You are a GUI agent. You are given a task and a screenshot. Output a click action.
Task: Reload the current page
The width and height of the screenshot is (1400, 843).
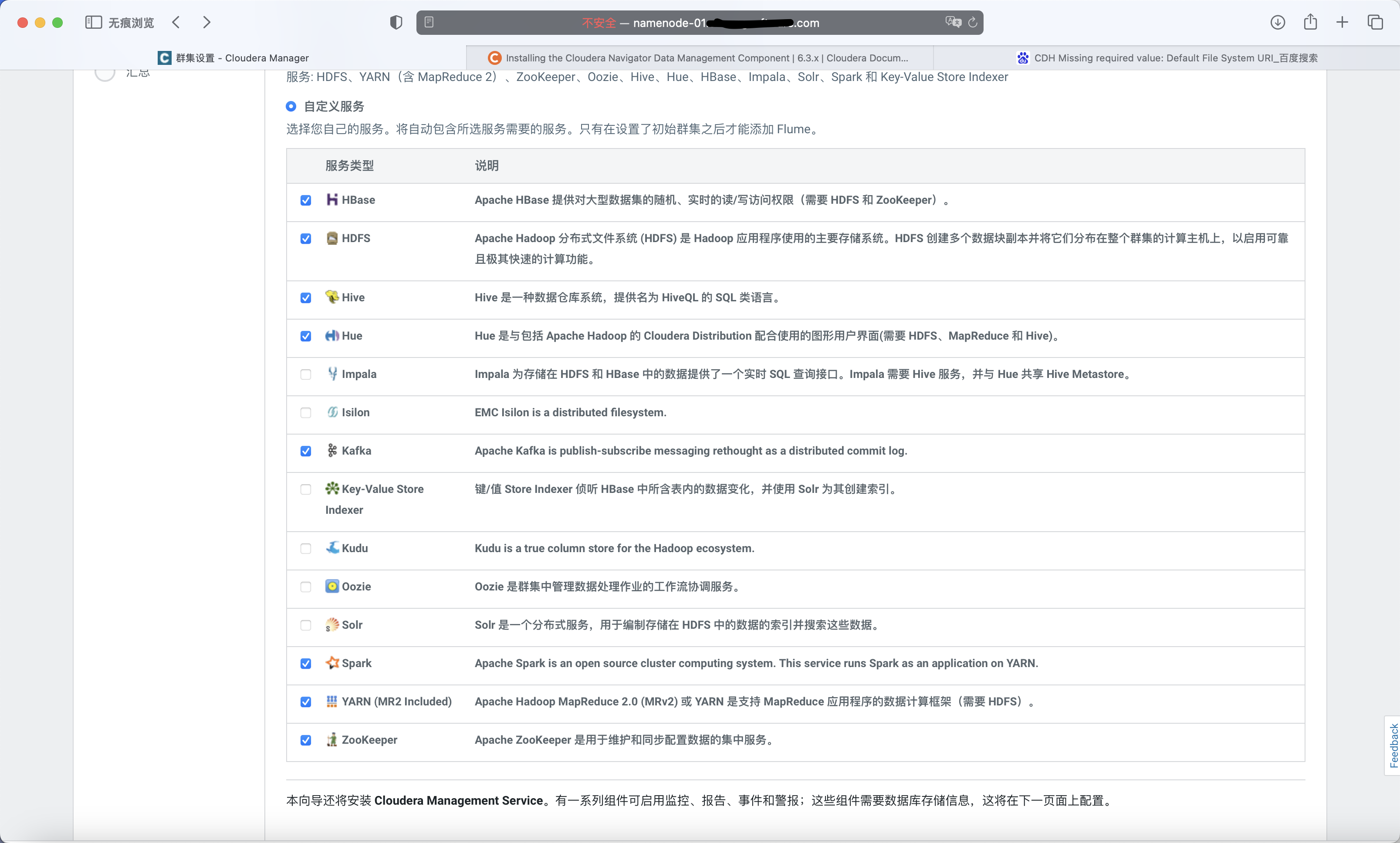click(972, 22)
